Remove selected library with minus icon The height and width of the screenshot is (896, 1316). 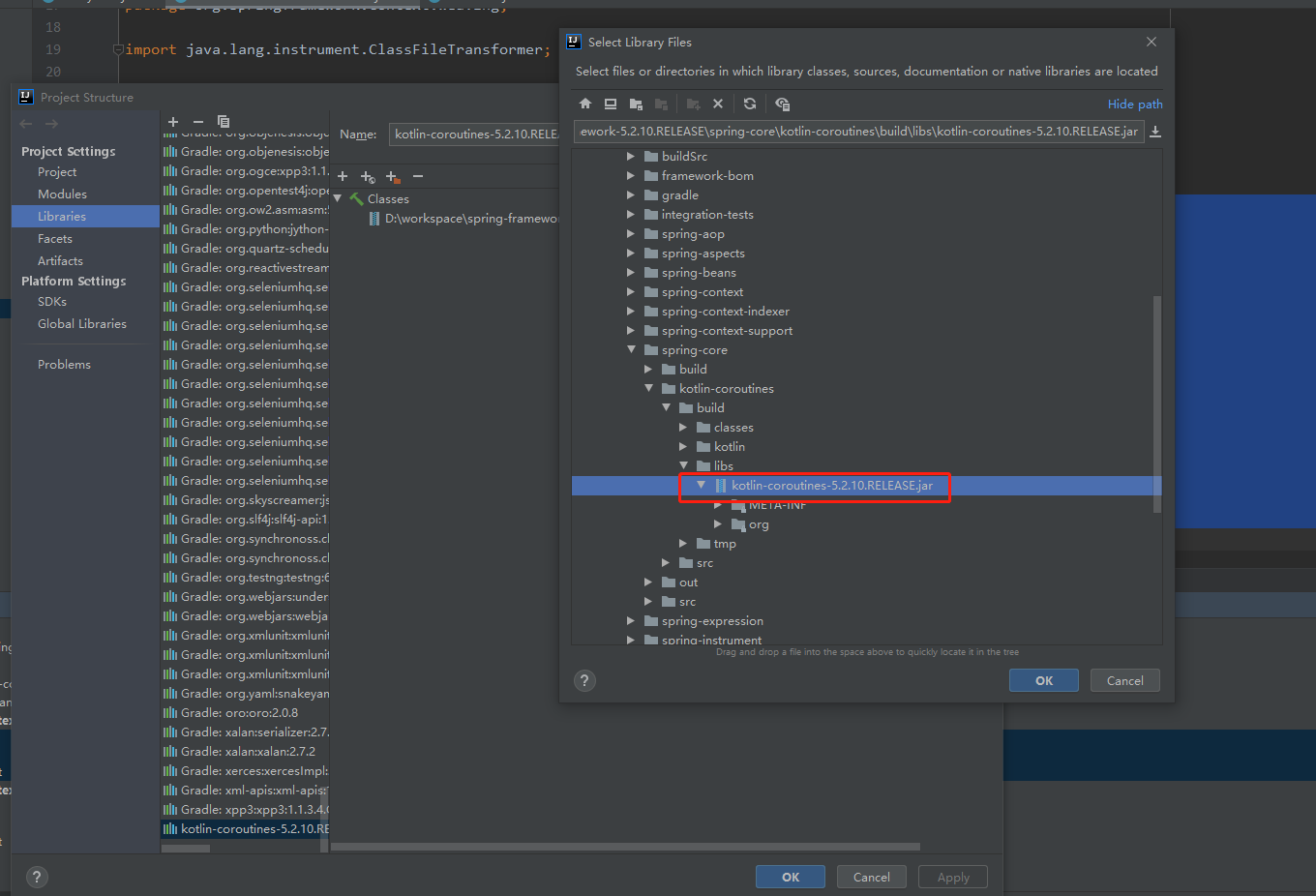(x=198, y=122)
